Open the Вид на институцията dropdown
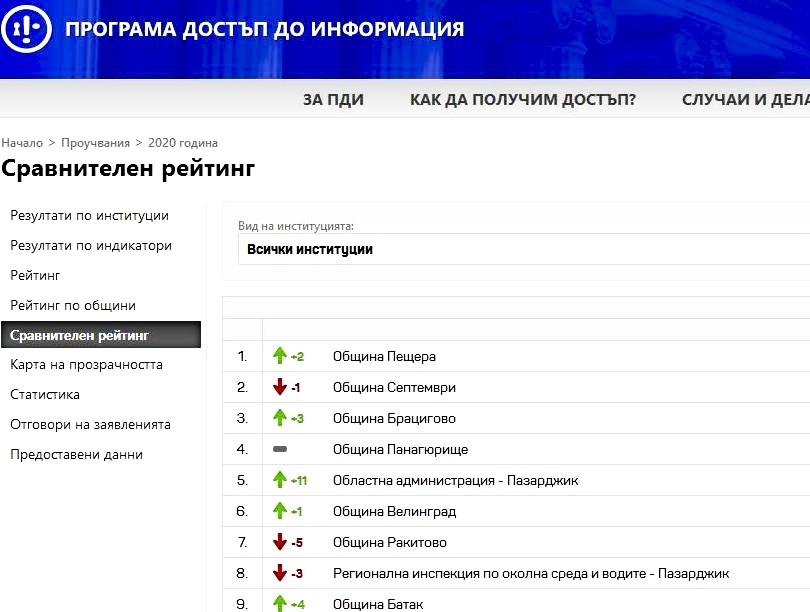The image size is (810, 612). [x=524, y=249]
